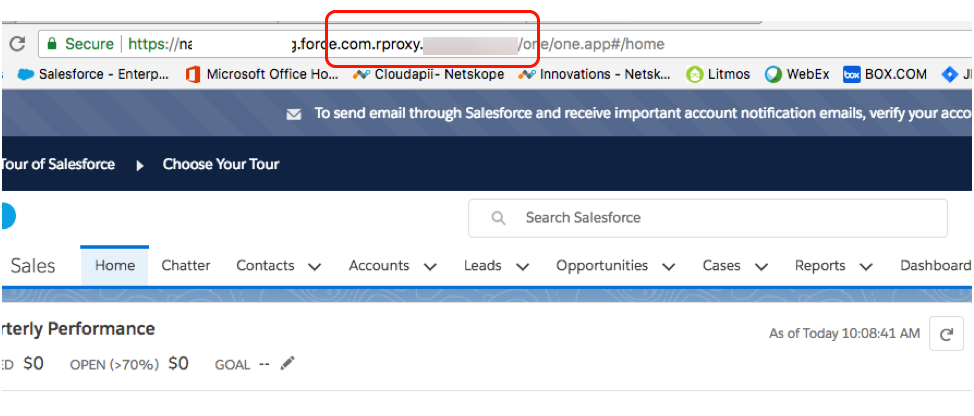Open the Opportunities tab
The image size is (974, 416).
click(x=602, y=266)
